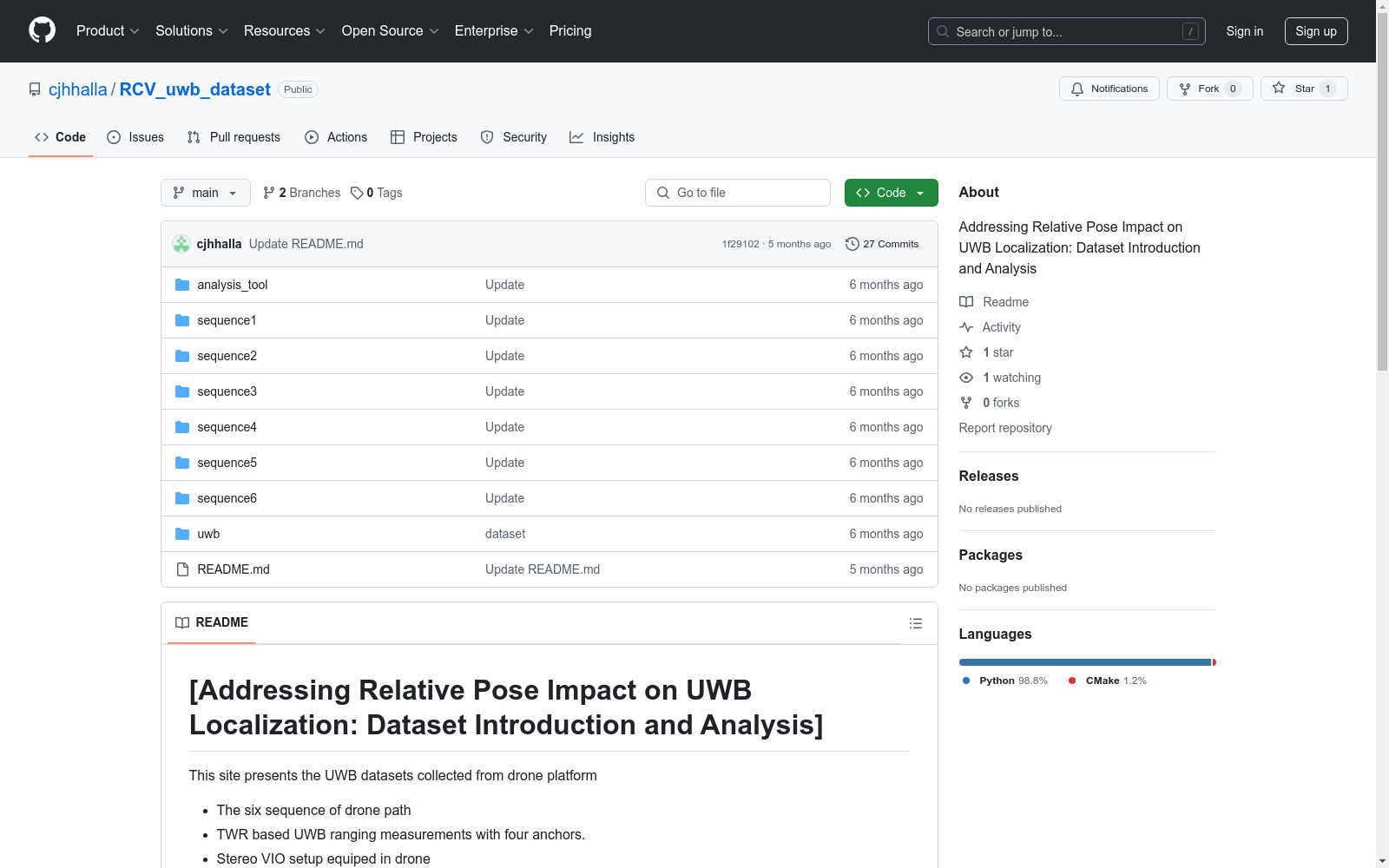Click the blue Python languages bar
The image size is (1389, 868).
[1085, 662]
